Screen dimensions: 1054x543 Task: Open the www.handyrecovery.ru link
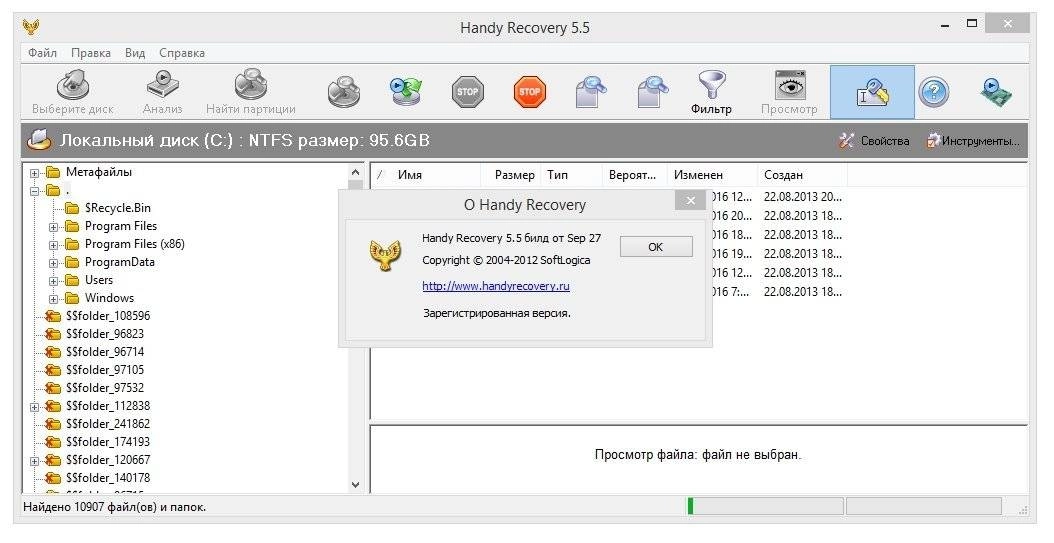pyautogui.click(x=496, y=286)
